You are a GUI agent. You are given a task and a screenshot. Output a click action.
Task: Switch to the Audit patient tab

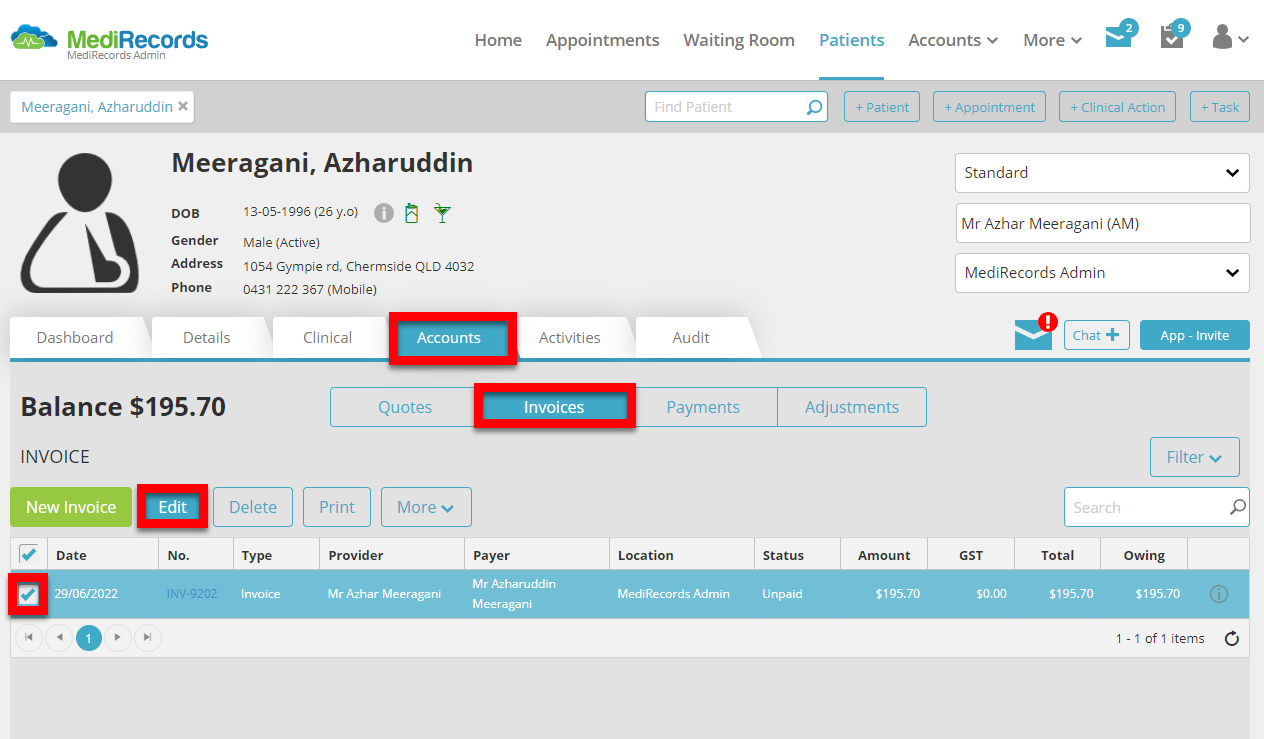click(x=691, y=338)
